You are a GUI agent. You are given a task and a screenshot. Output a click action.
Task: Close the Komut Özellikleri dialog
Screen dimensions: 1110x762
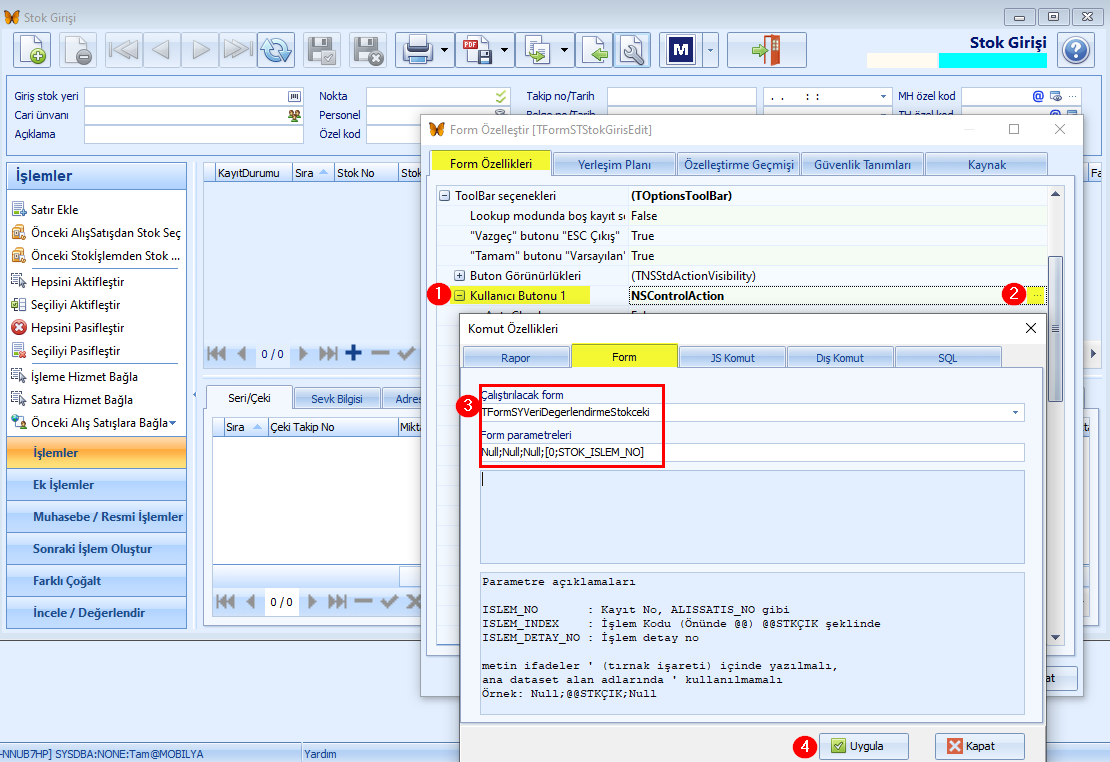point(1031,328)
